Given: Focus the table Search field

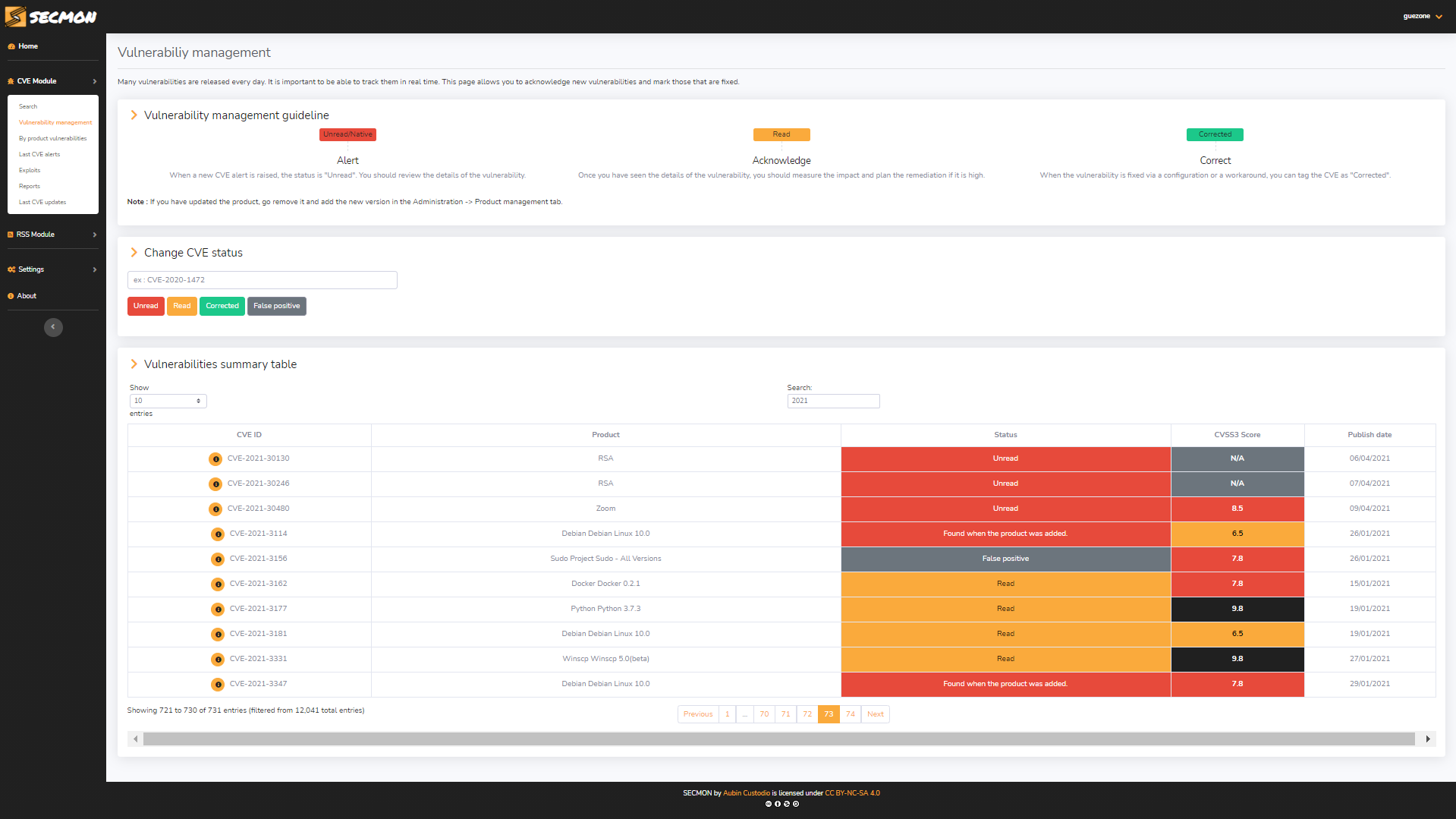Looking at the screenshot, I should click(833, 401).
